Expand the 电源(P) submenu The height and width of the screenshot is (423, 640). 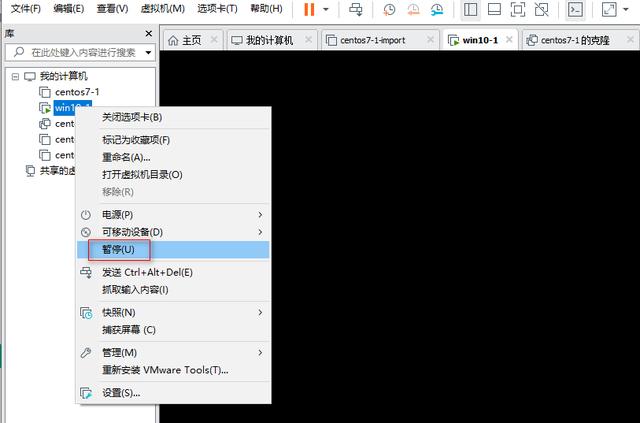[x=173, y=215]
